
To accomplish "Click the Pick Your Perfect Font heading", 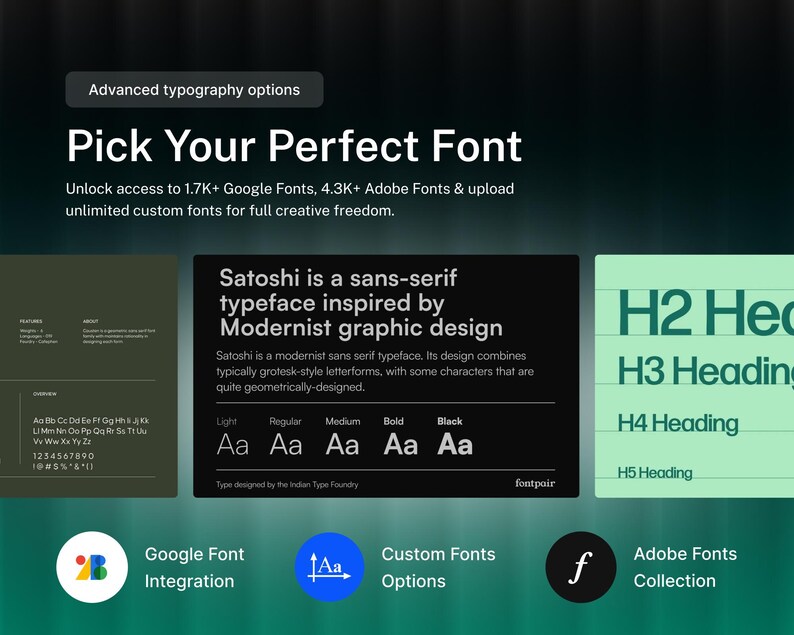I will pyautogui.click(x=294, y=146).
